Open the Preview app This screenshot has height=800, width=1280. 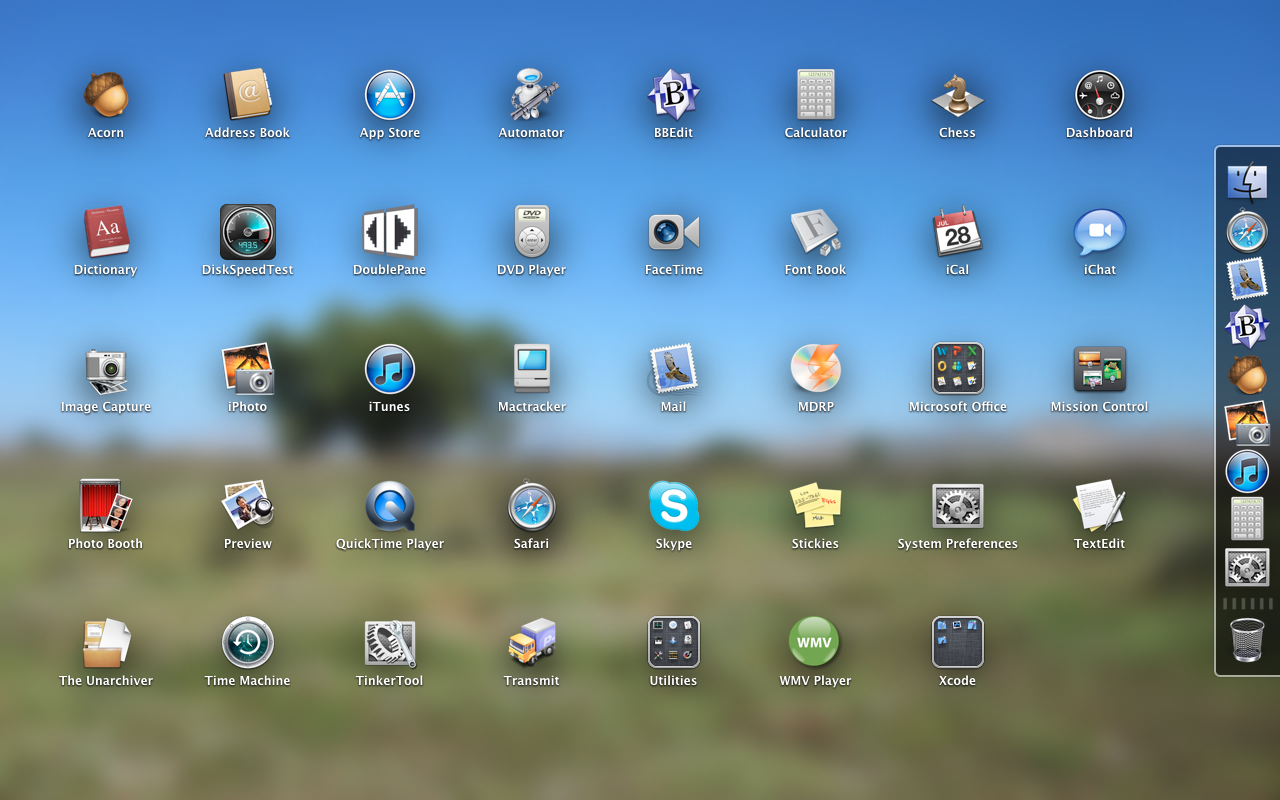click(247, 506)
